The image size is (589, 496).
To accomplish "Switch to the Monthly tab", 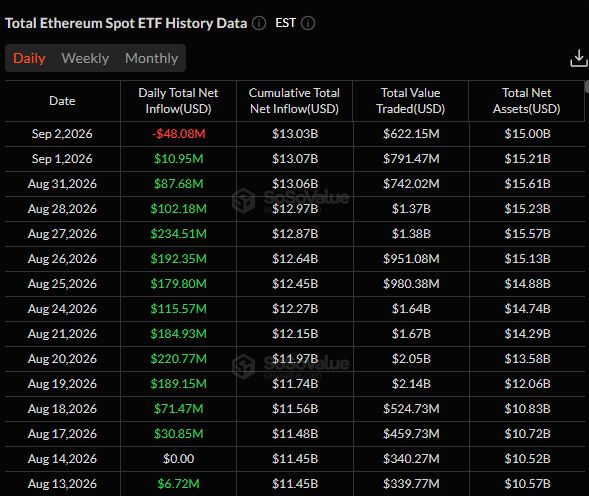I will pos(152,58).
